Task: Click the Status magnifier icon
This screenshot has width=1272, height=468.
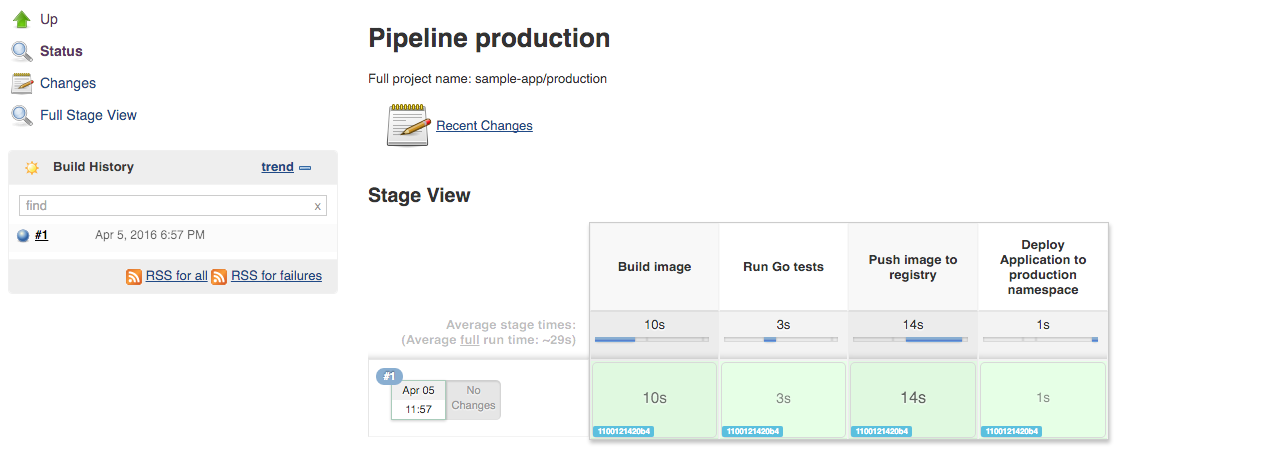Action: 22,51
